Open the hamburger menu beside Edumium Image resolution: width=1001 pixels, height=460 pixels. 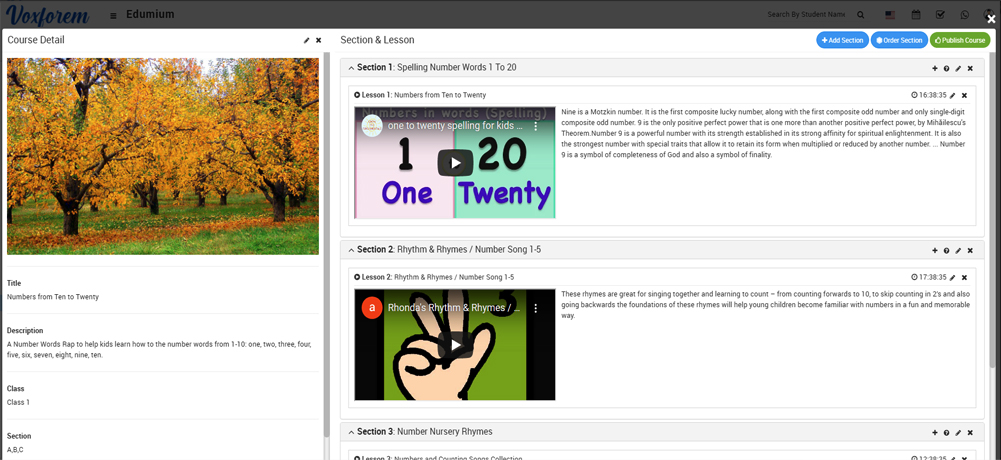pyautogui.click(x=113, y=15)
